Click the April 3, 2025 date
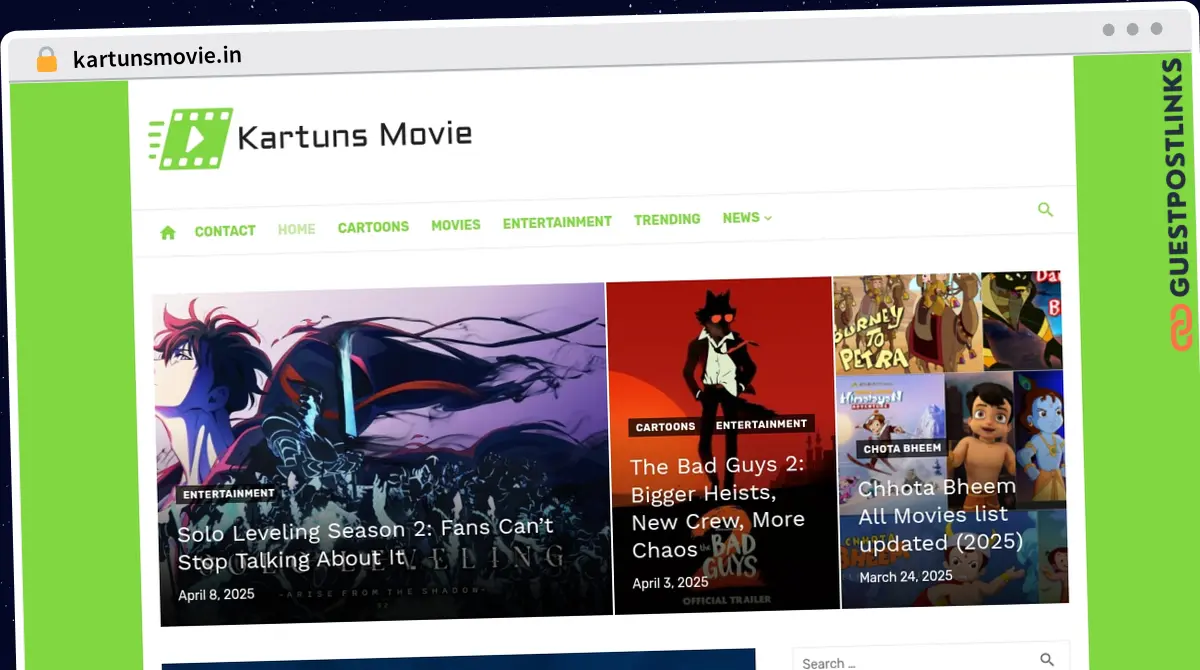Viewport: 1200px width, 670px height. pyautogui.click(x=670, y=582)
